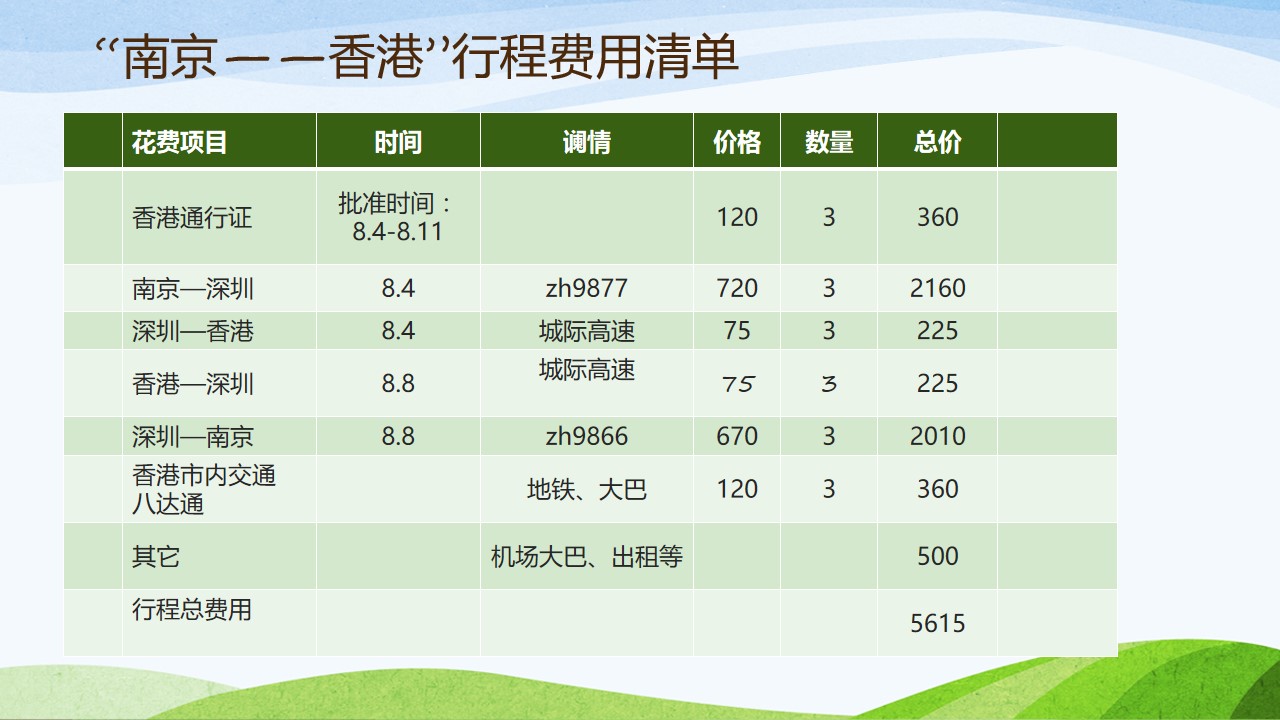The width and height of the screenshot is (1280, 720).
Task: Select the zh9866 flight cell
Action: 586,436
